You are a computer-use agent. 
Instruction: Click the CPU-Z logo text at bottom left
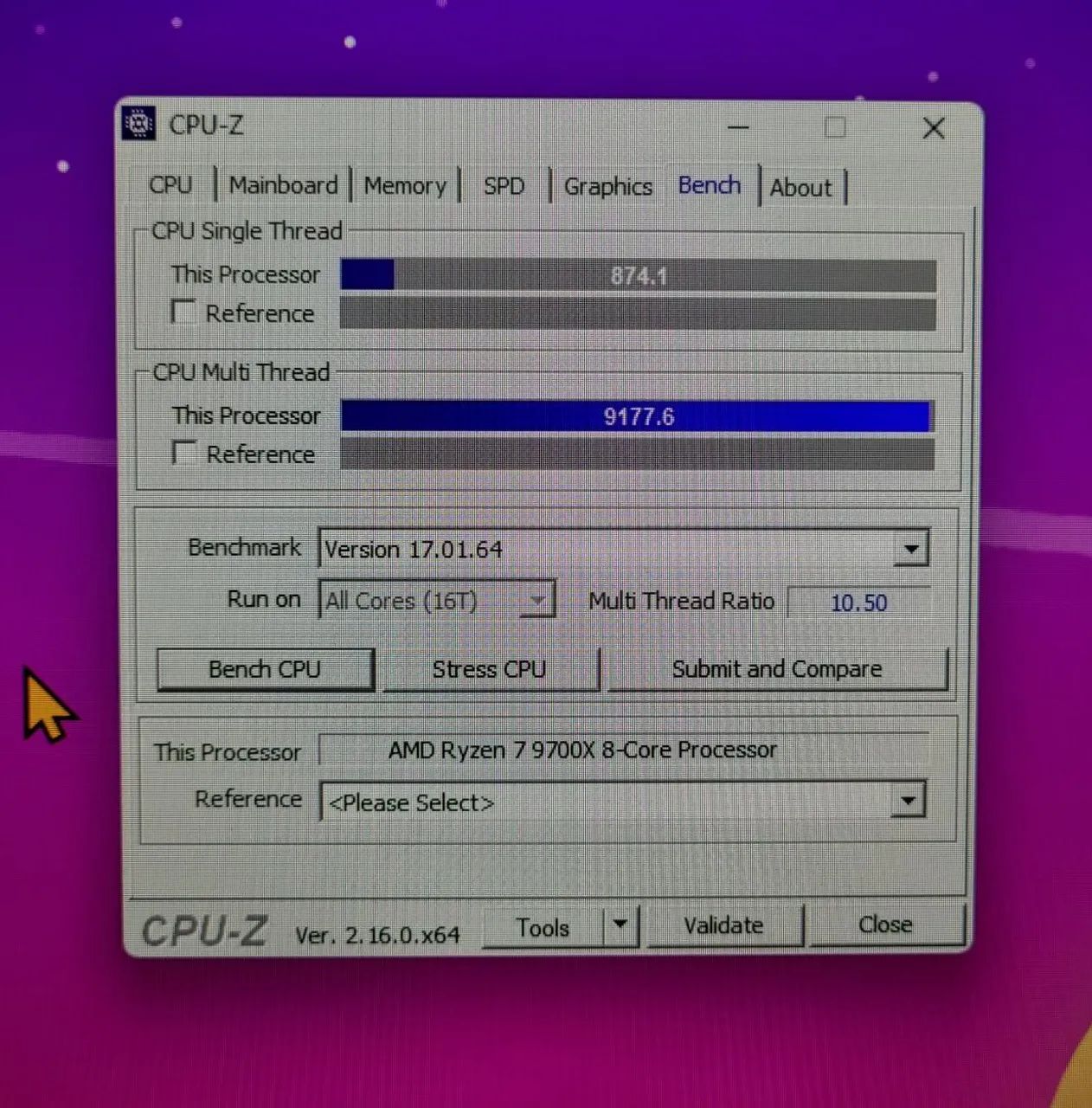click(x=205, y=931)
